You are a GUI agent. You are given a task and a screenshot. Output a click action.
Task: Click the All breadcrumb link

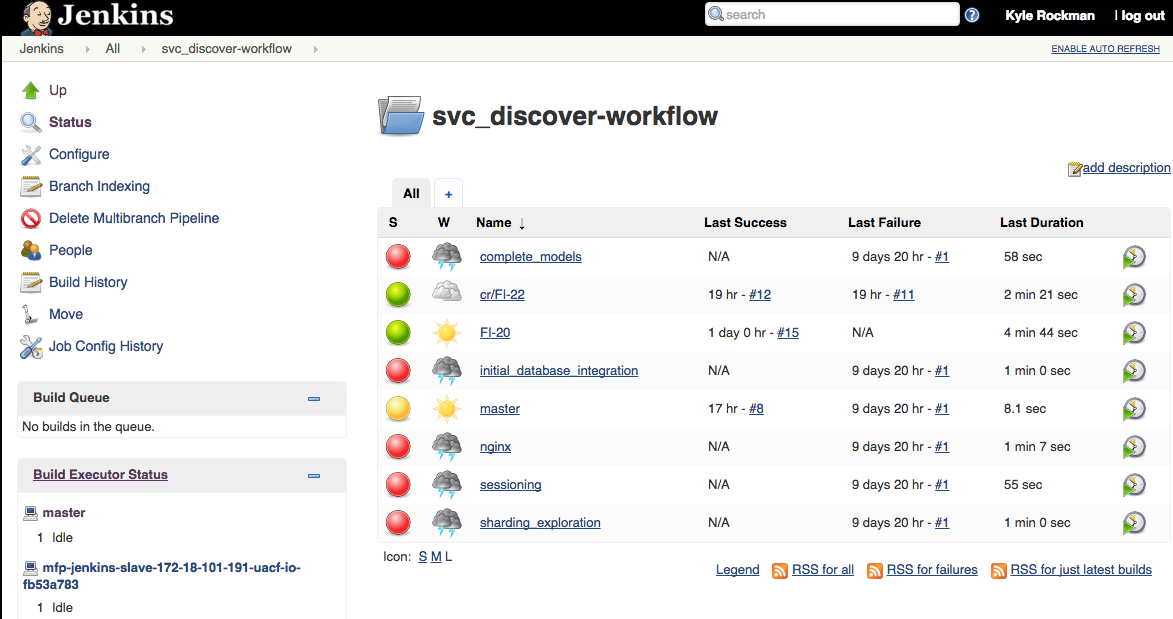coord(113,49)
